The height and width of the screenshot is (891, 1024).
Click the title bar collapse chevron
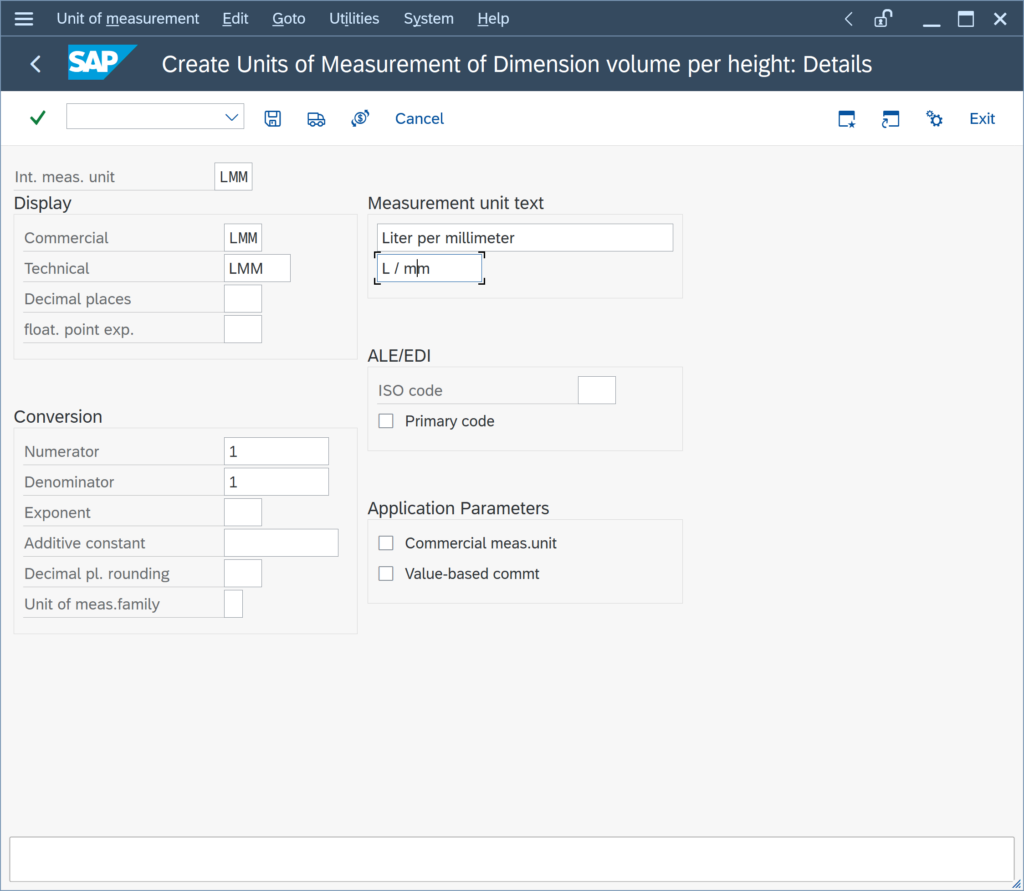click(x=848, y=19)
